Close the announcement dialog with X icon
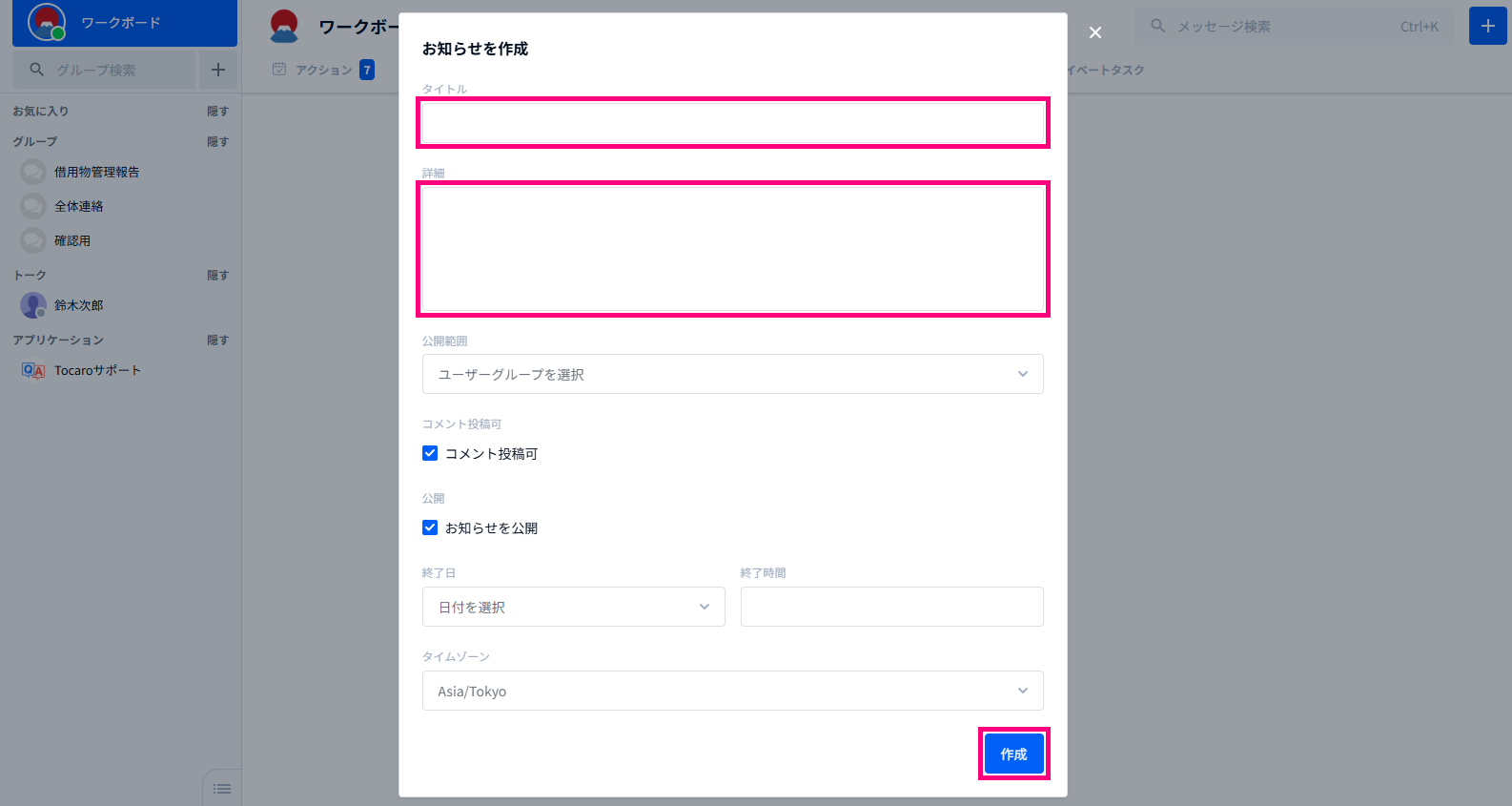 1095,32
